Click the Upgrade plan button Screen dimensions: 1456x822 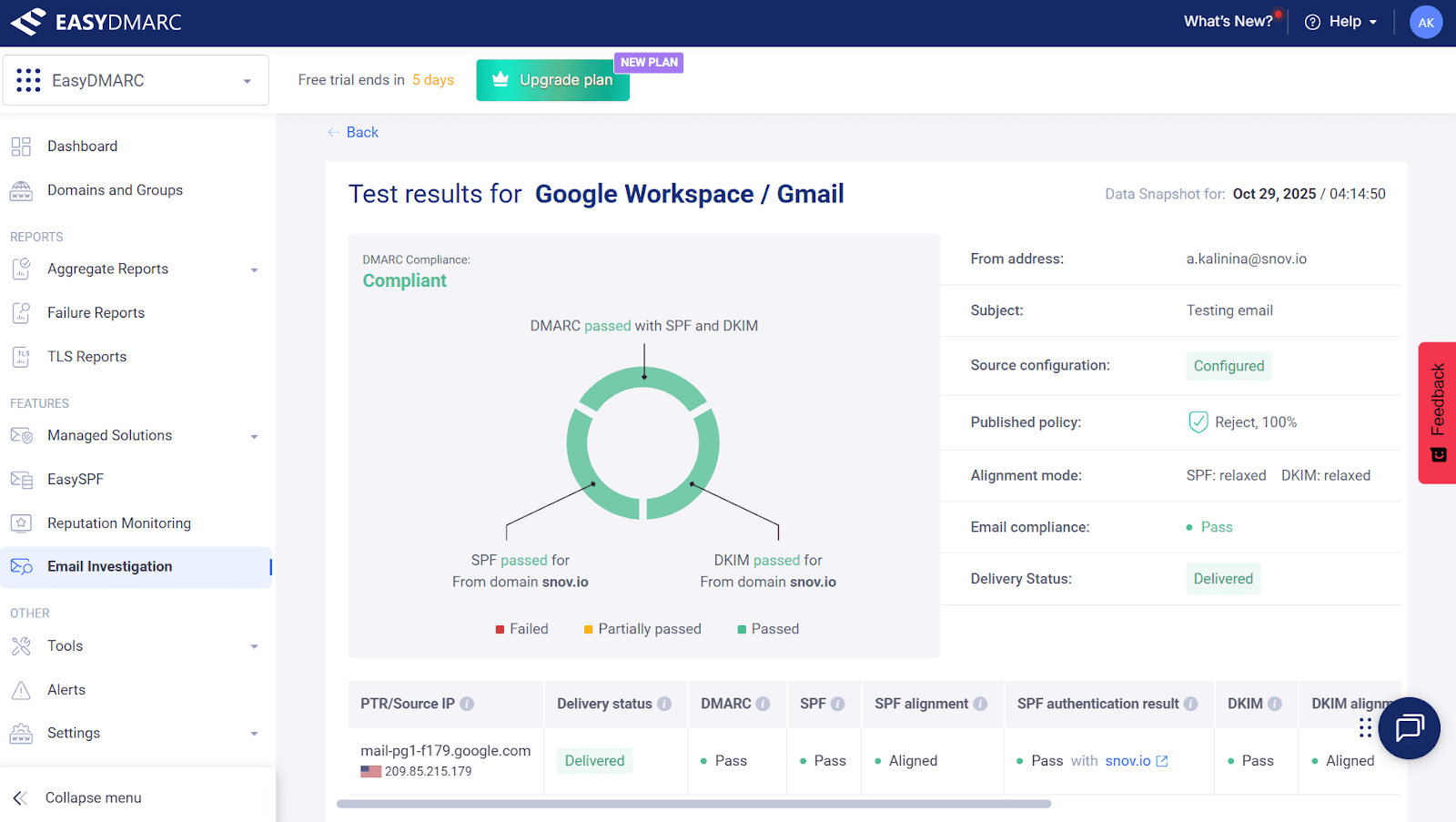(x=552, y=80)
